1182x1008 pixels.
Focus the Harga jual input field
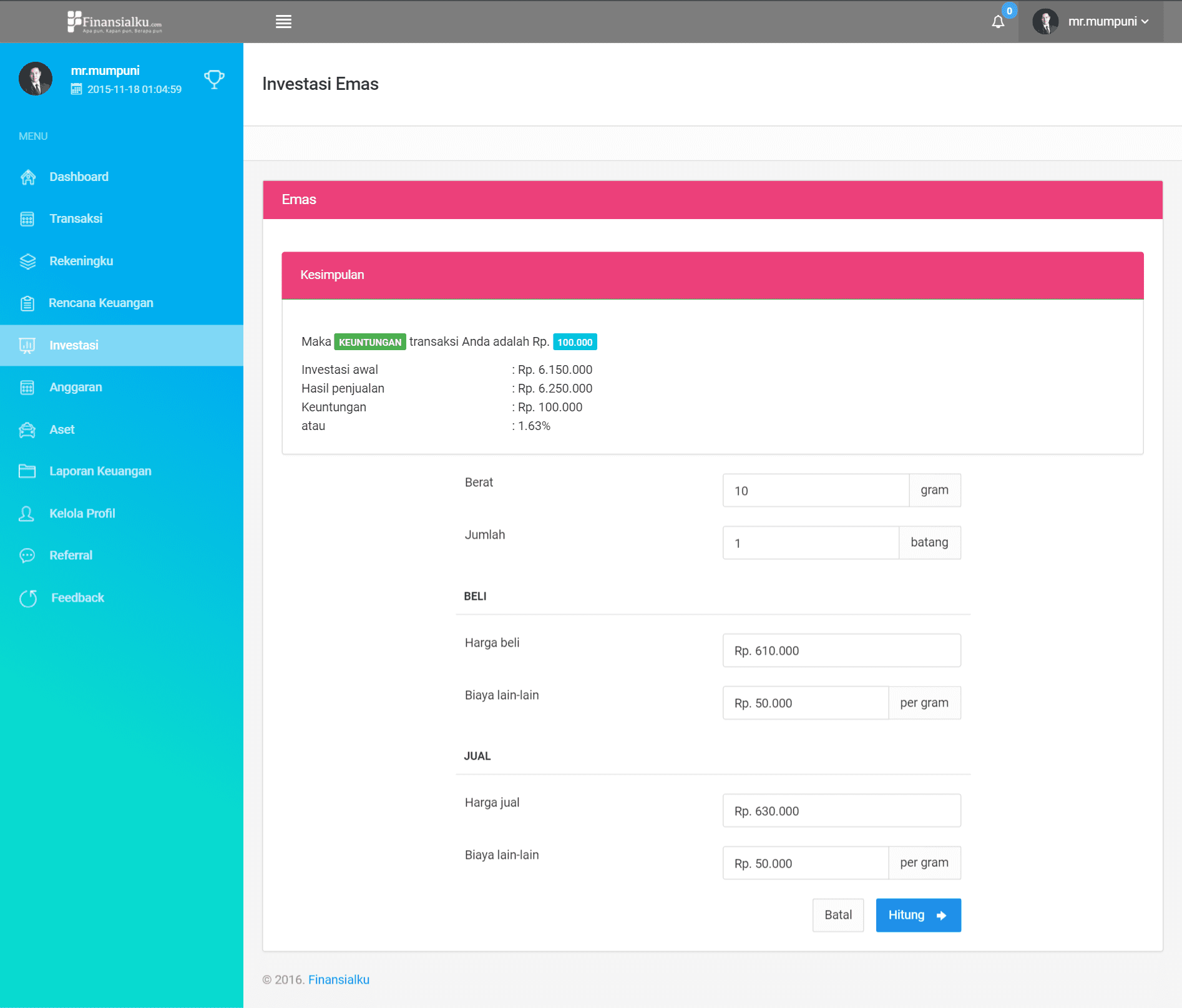pos(841,811)
